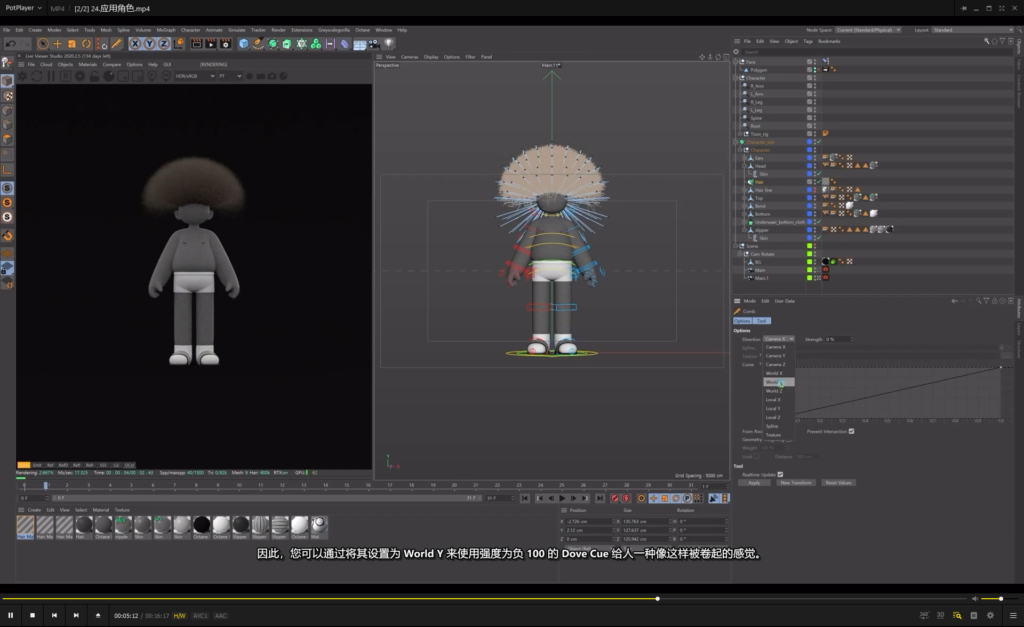Pick Local Z in the Direction dropdown
The height and width of the screenshot is (627, 1024).
point(773,417)
